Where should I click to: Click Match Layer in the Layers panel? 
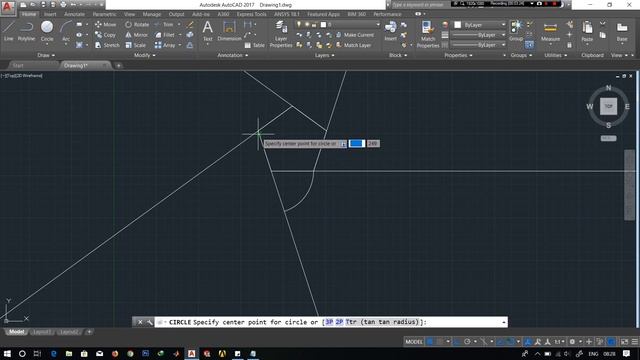tap(353, 45)
